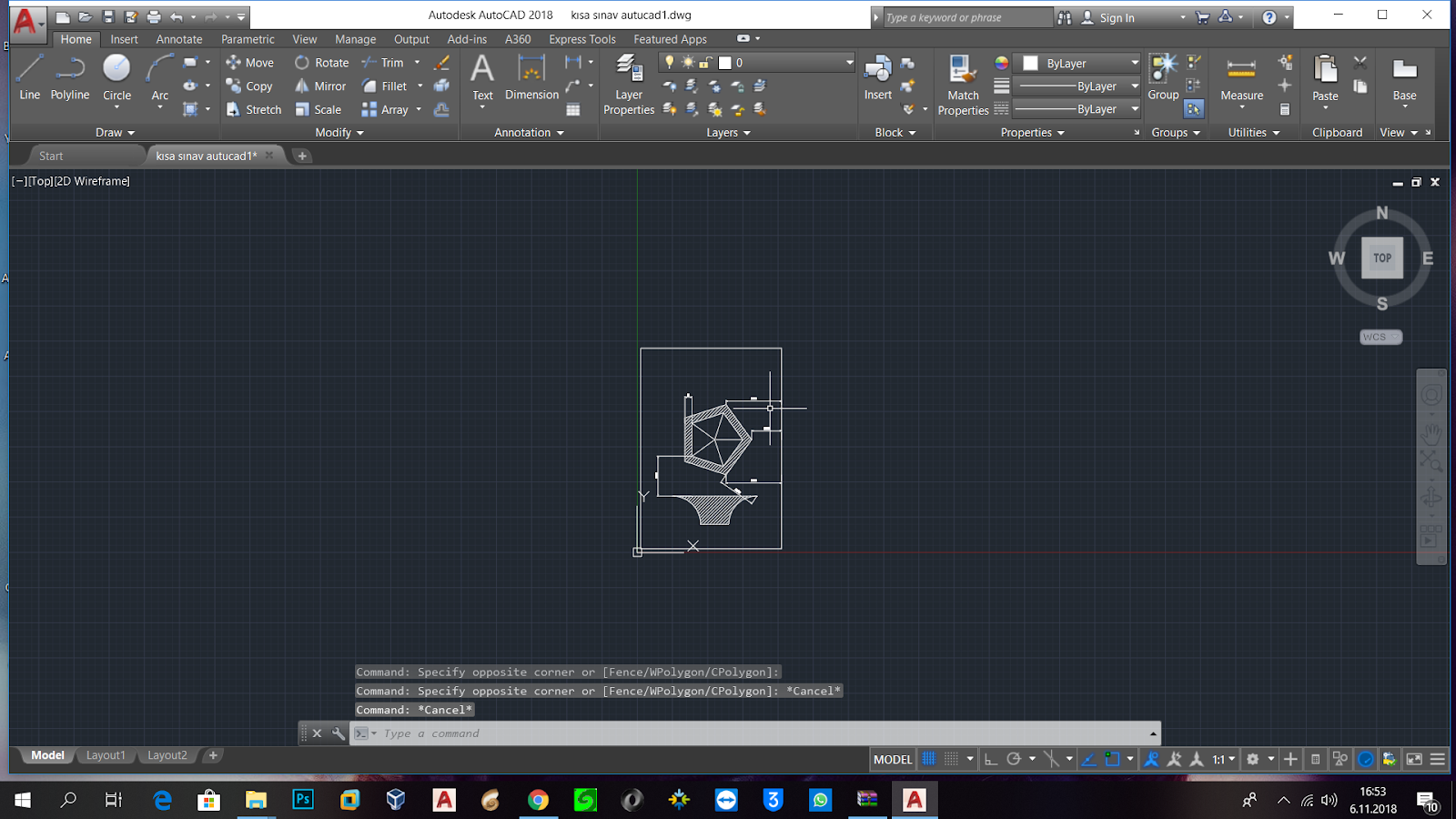Add a new drawing tab
Screen dimensions: 1456x819
click(x=302, y=156)
